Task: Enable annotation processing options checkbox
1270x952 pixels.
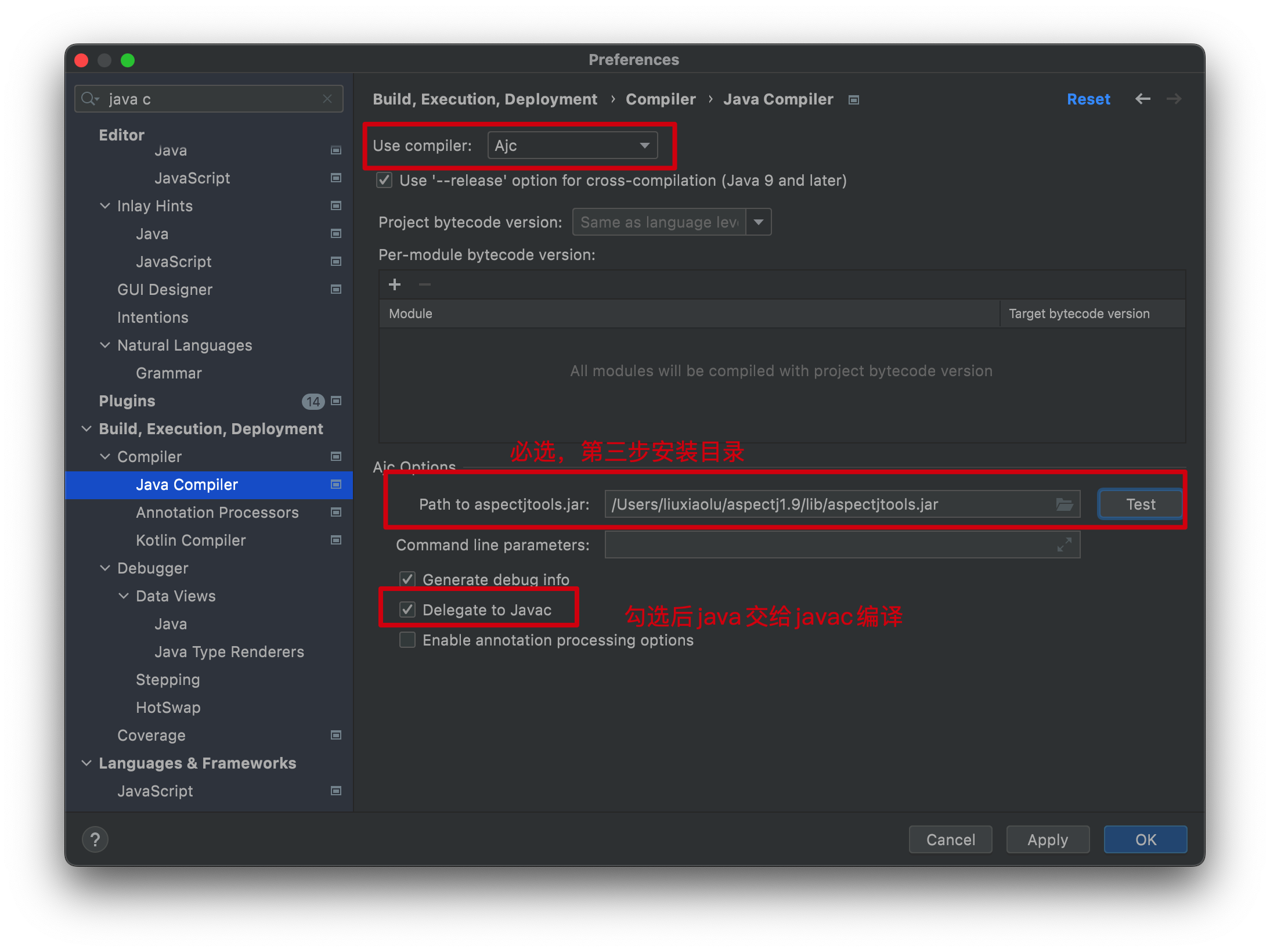Action: (407, 640)
